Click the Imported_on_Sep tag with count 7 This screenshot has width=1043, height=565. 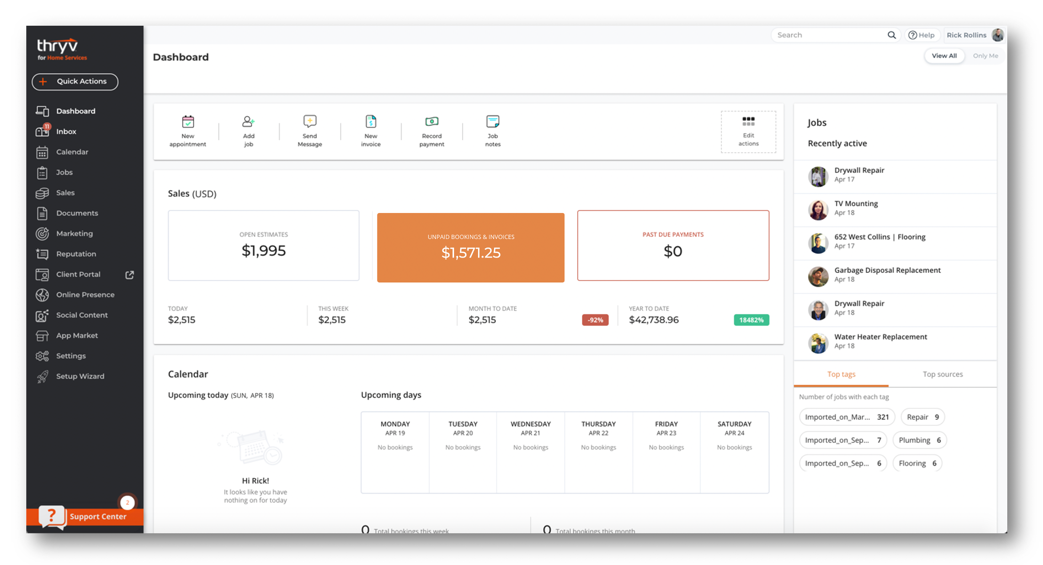(843, 441)
